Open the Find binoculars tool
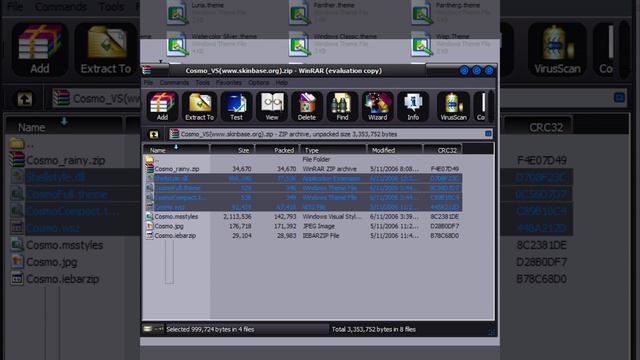640x360 pixels. 342,107
